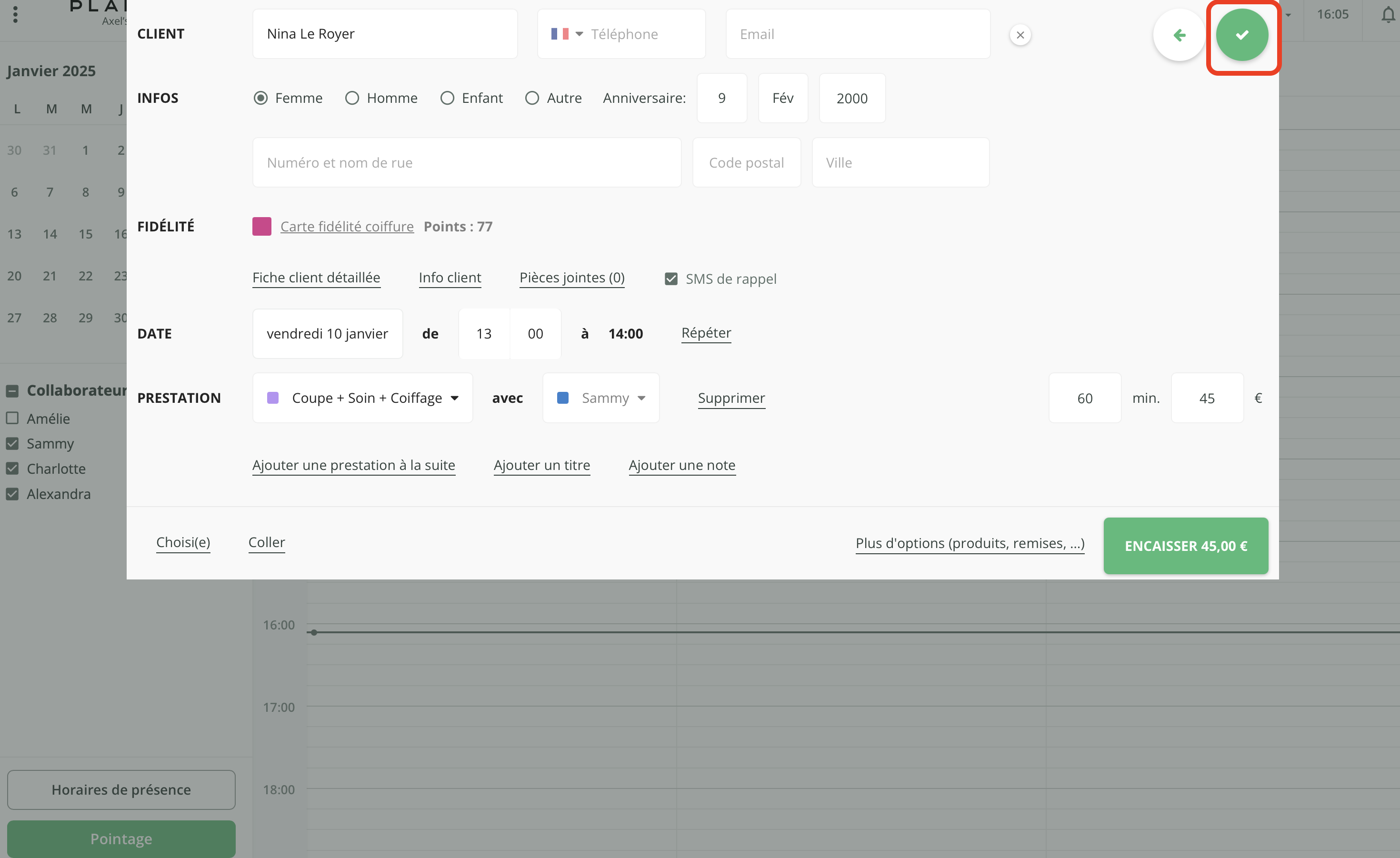This screenshot has width=1400, height=858.
Task: Click the Collaborateurs collapse minus icon
Action: click(x=12, y=390)
